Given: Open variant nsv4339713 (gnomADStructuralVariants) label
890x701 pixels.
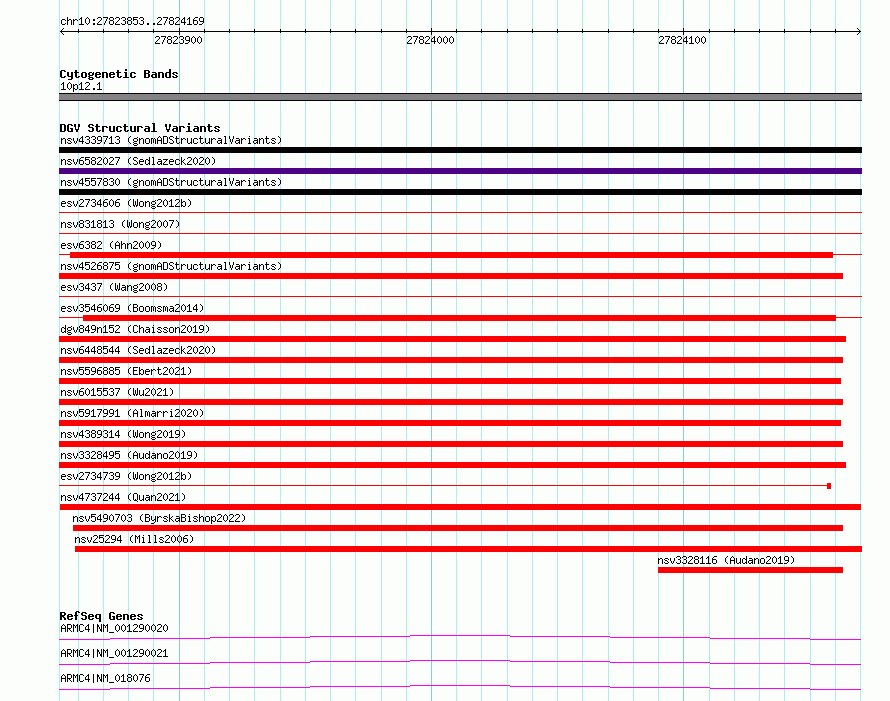Looking at the screenshot, I should point(171,140).
